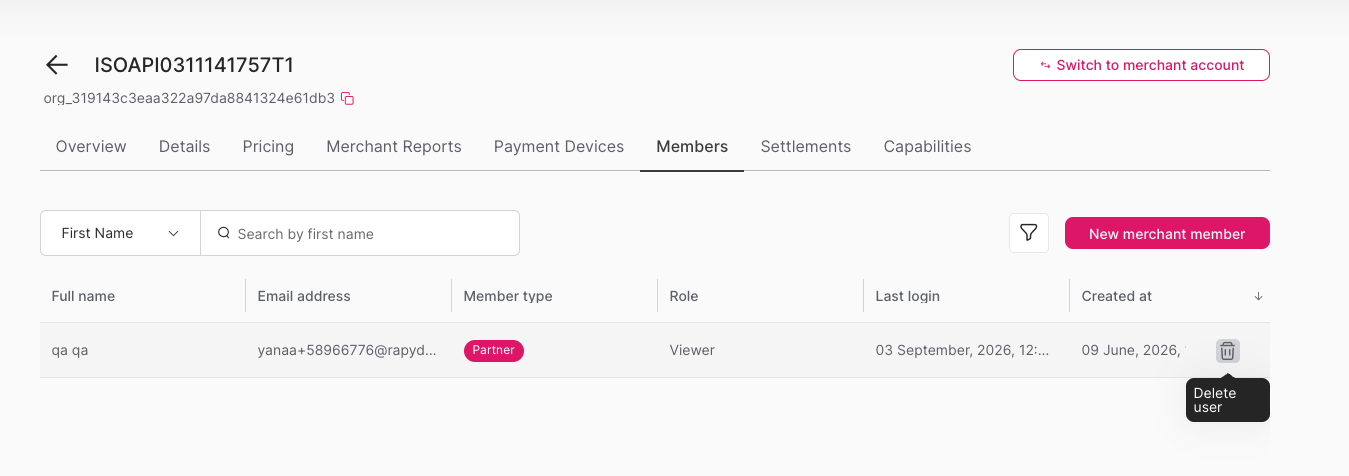Sort by Created at arrow icon
The width and height of the screenshot is (1349, 476).
pyautogui.click(x=1258, y=297)
